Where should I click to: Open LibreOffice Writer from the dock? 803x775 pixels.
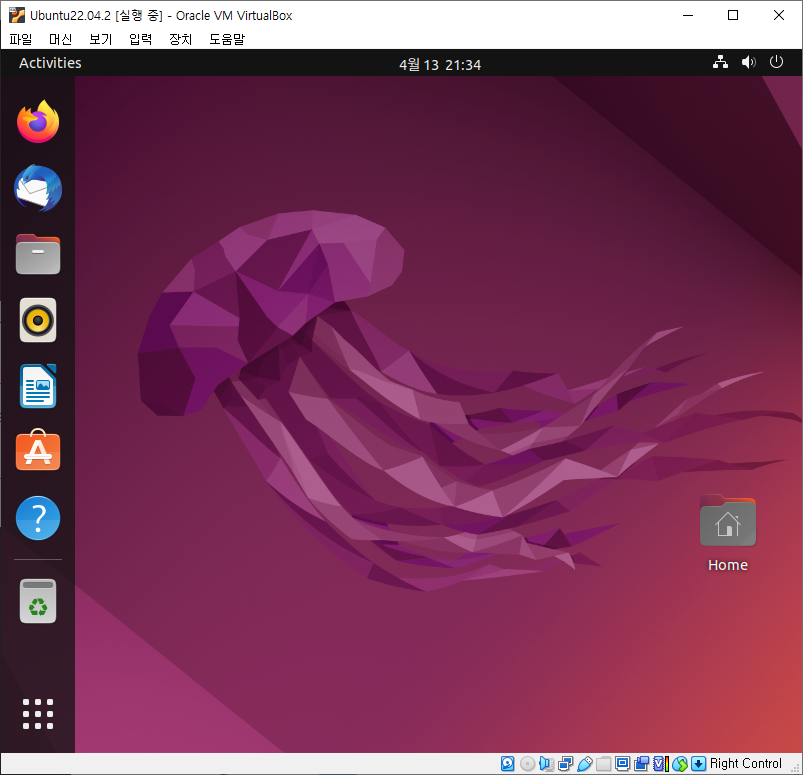click(x=38, y=386)
